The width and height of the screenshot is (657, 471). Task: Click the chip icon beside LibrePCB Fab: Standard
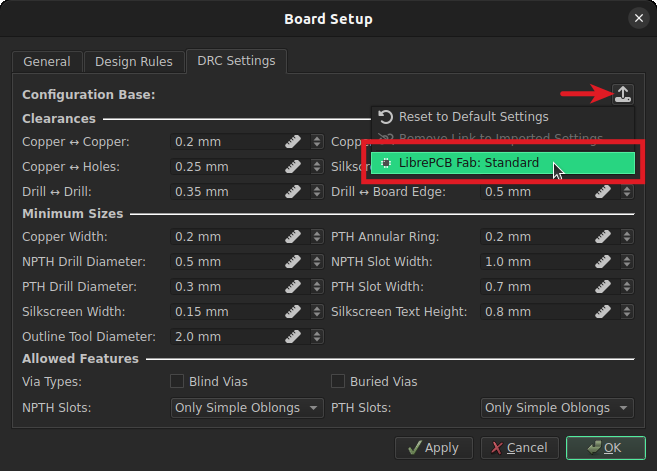(x=386, y=163)
